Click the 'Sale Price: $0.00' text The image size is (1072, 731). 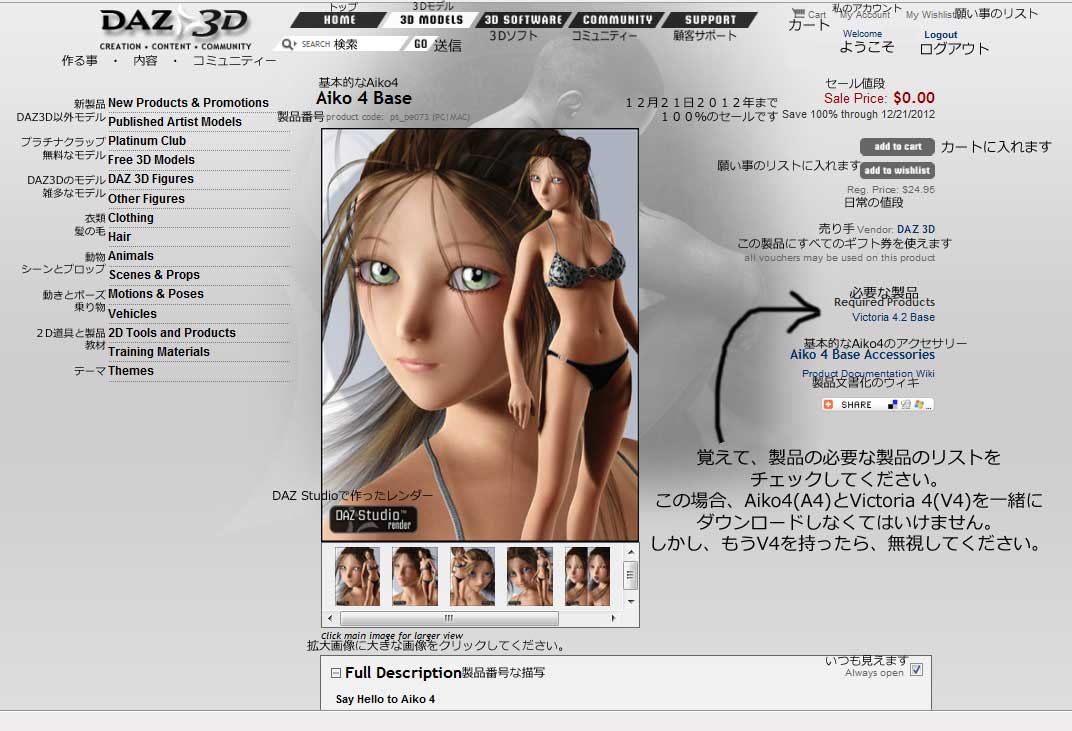(879, 98)
